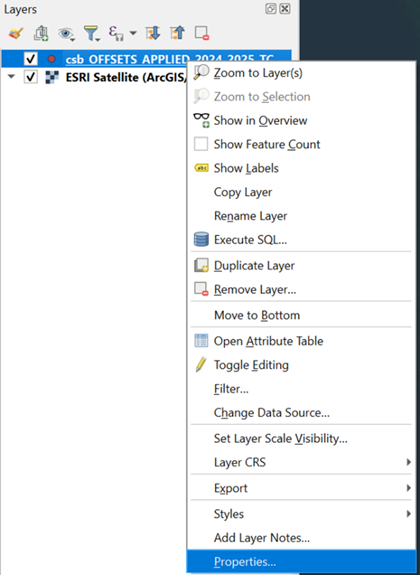Click the Add Group icon in Layers toolbar
The width and height of the screenshot is (420, 575).
click(41, 33)
